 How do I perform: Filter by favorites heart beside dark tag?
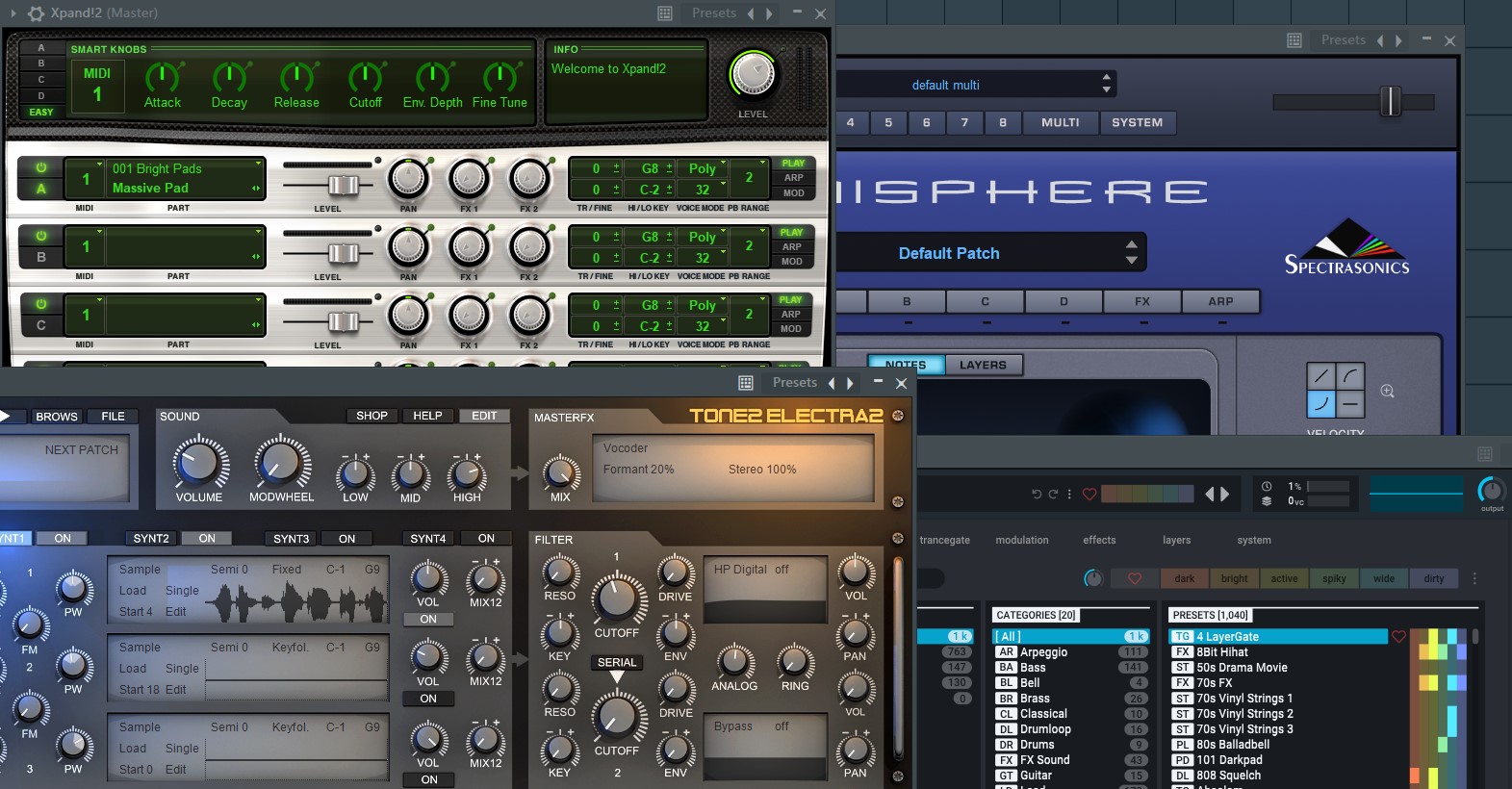coord(1135,578)
